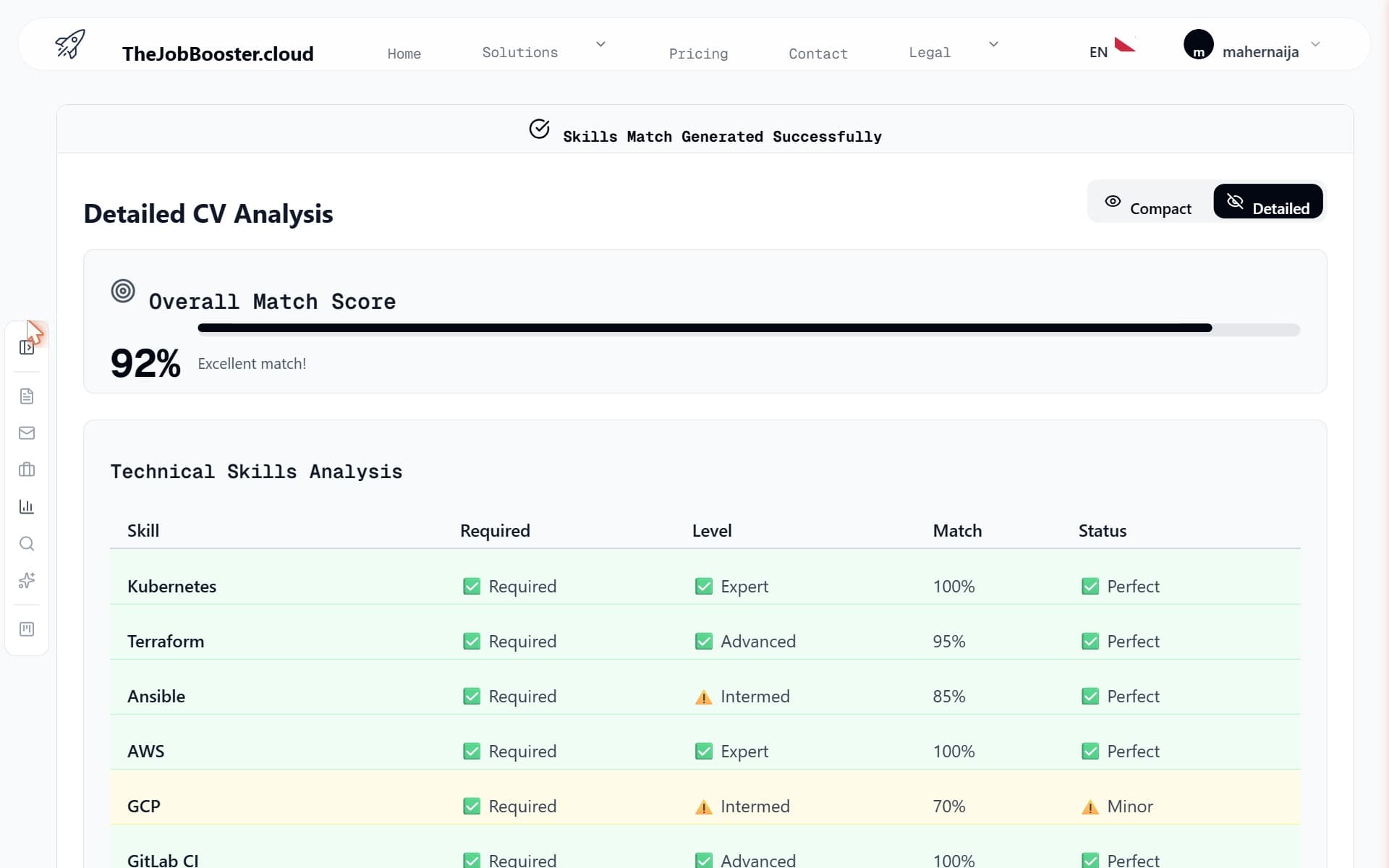The width and height of the screenshot is (1389, 868).
Task: Click the Match column header
Action: pos(957,530)
